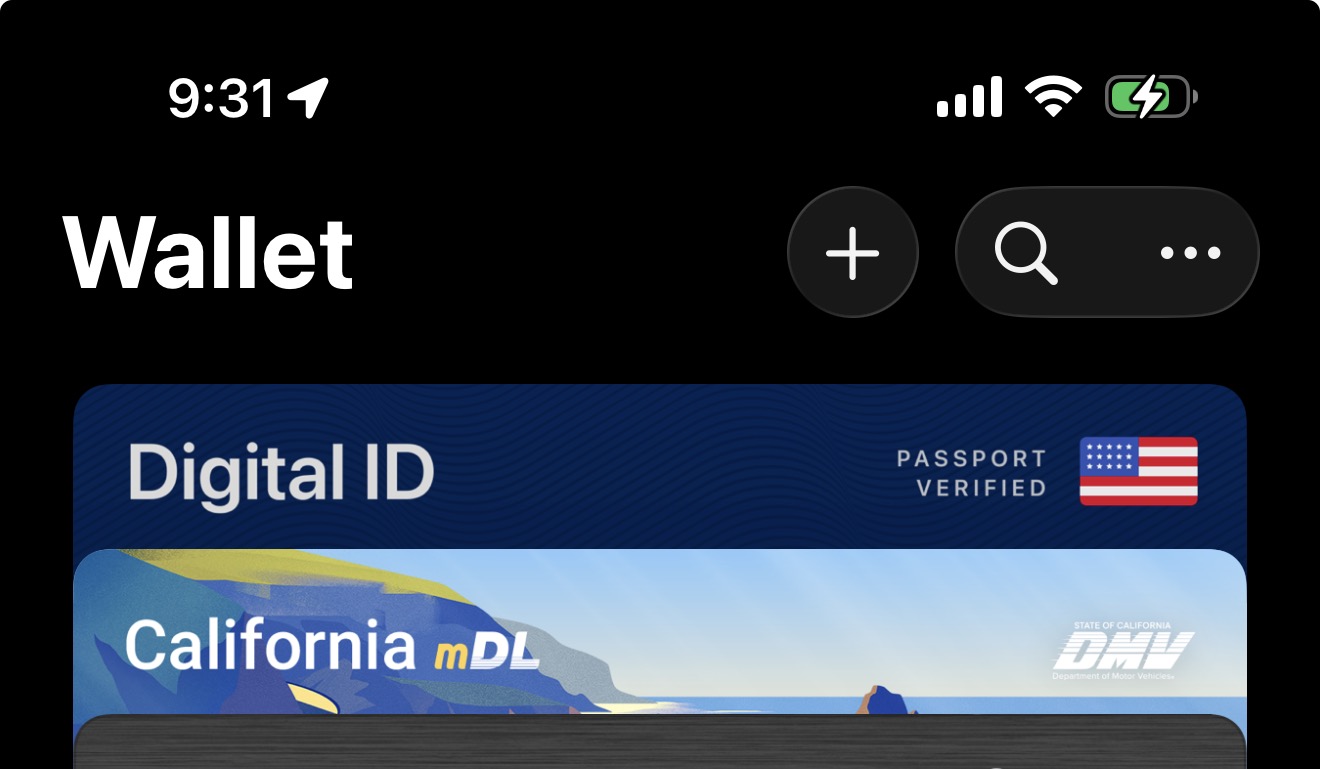The image size is (1320, 769).
Task: Select the dark gray card at bottom
Action: coord(660,742)
